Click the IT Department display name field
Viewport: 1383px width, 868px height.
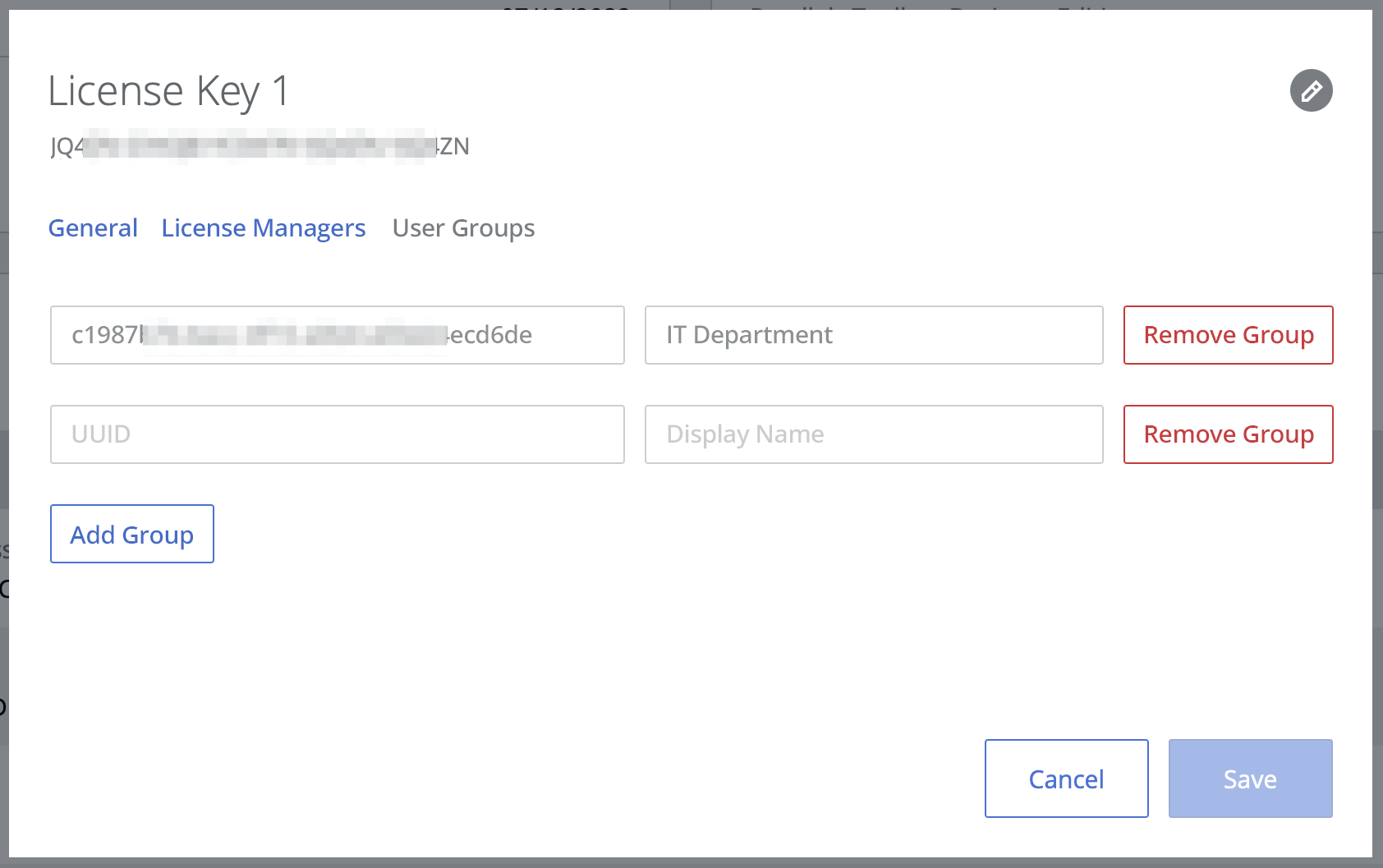click(874, 335)
